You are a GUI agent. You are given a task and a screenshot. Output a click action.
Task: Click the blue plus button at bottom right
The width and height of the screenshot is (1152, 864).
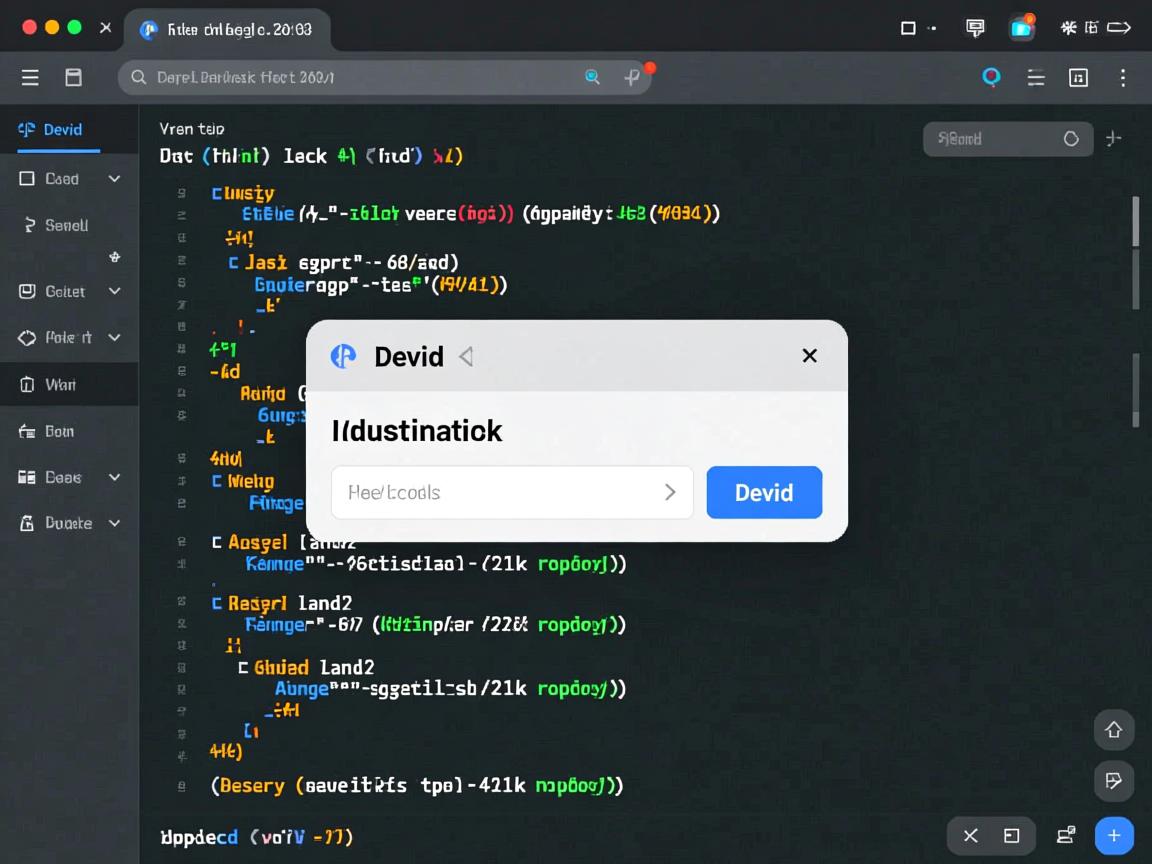(x=1114, y=836)
